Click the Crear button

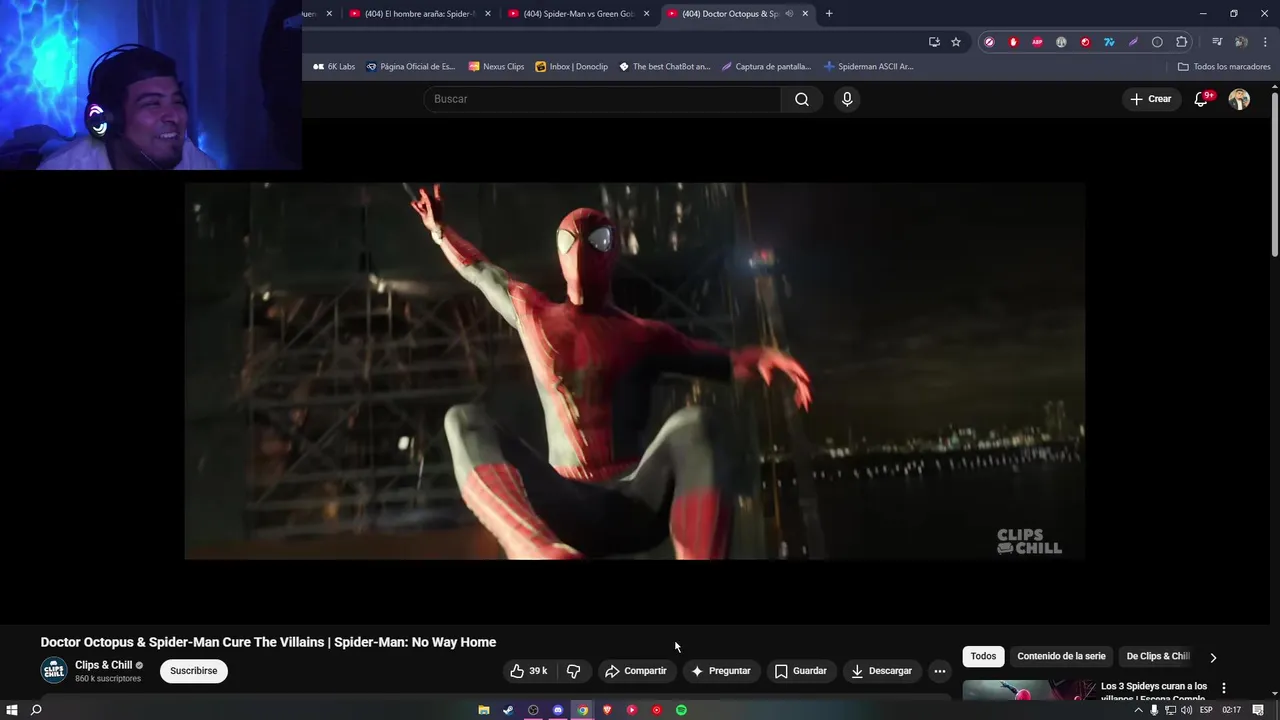tap(1150, 99)
